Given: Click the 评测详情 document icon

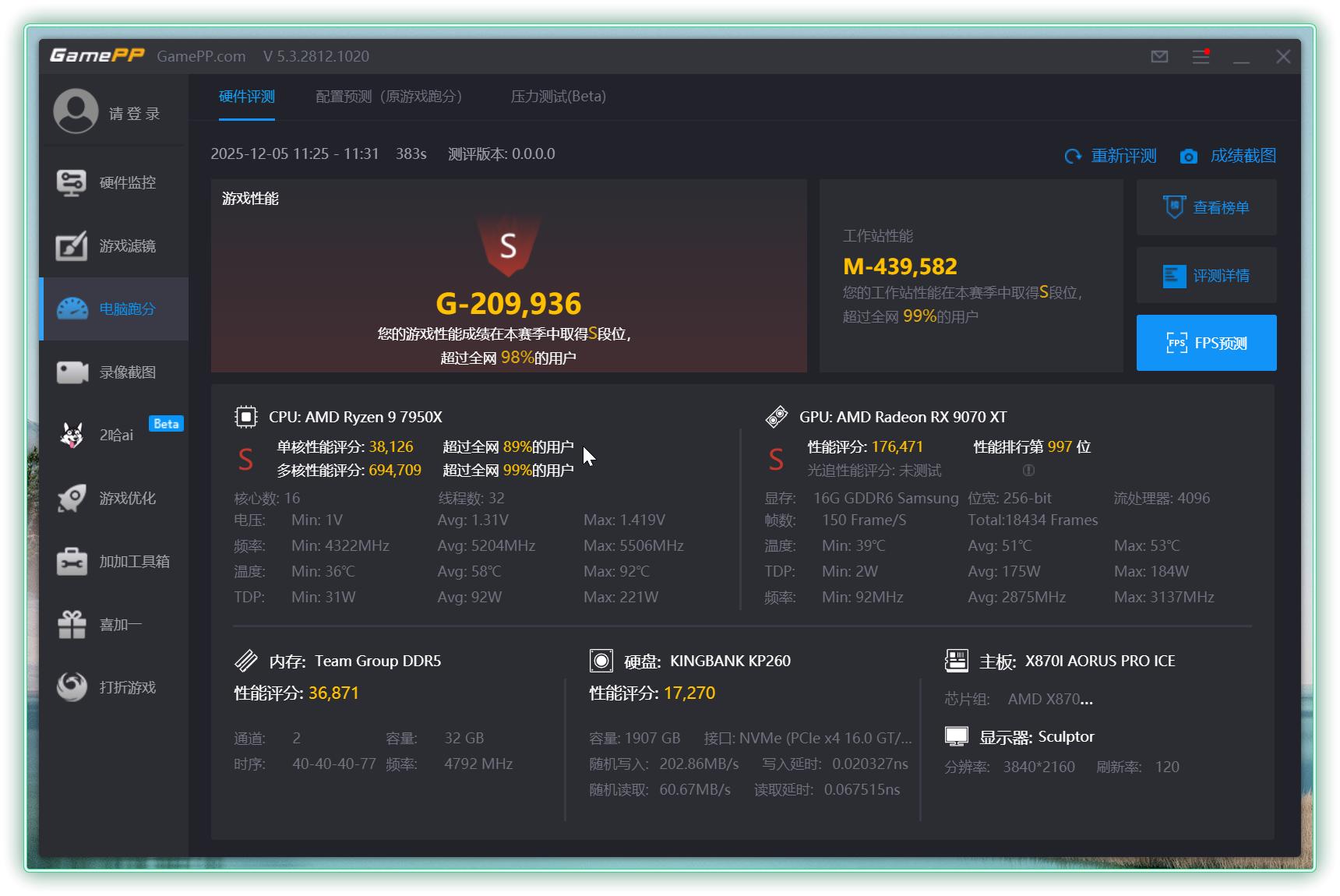Looking at the screenshot, I should 1174,276.
